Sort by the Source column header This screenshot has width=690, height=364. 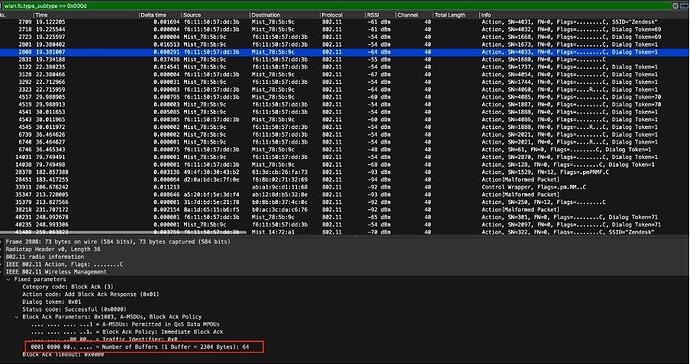[192, 15]
